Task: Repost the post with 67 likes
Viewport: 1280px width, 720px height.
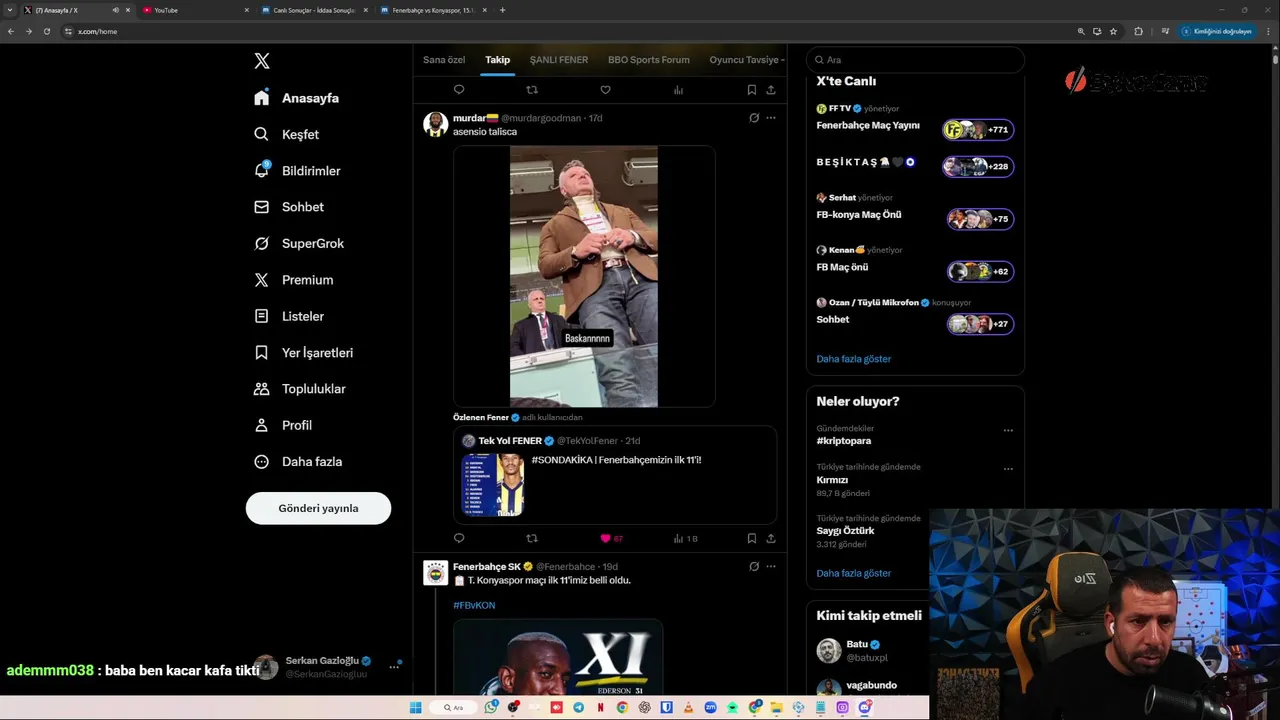Action: pyautogui.click(x=532, y=538)
